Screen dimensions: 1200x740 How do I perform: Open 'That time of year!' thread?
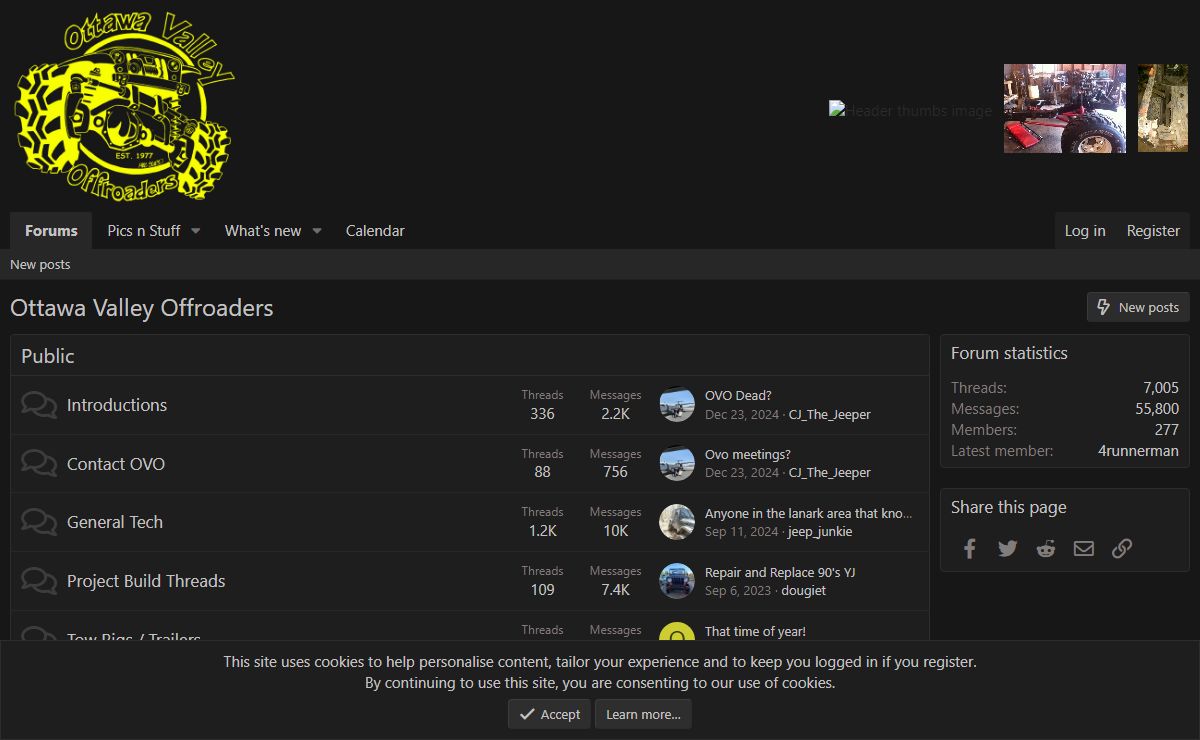pos(755,632)
